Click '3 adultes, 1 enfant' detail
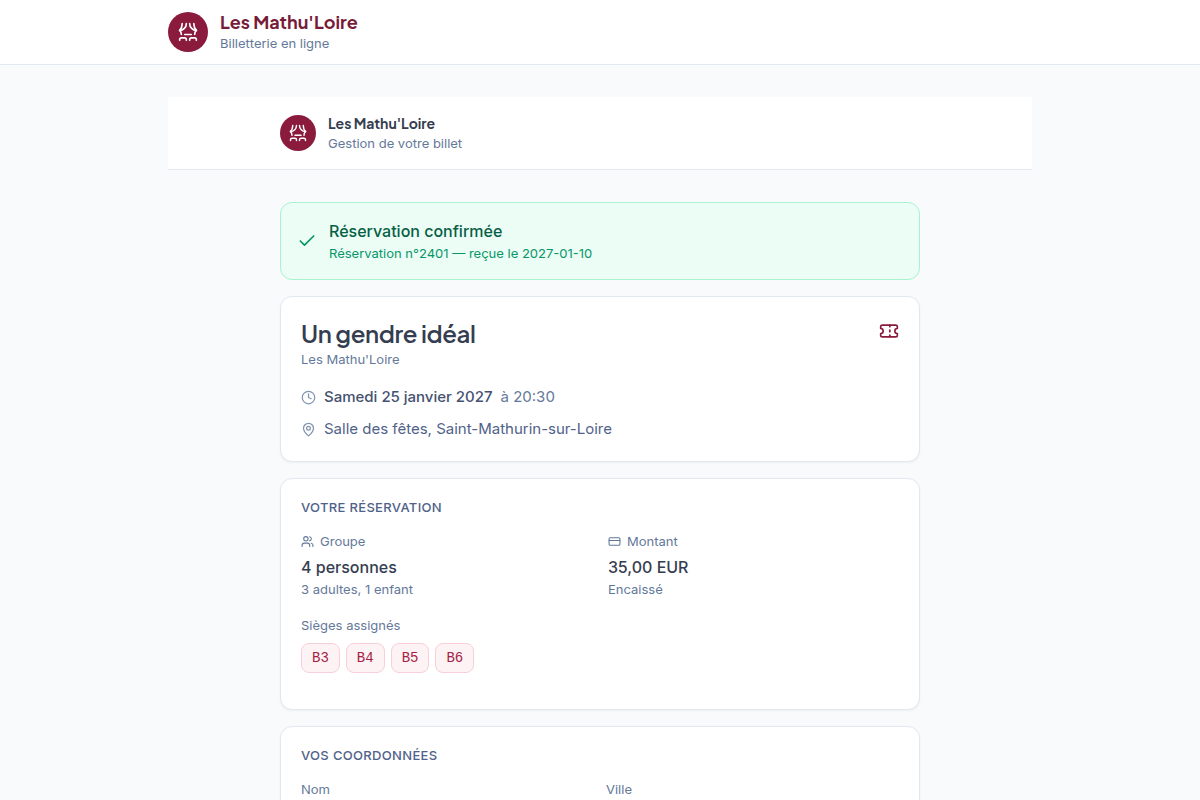Image resolution: width=1200 pixels, height=800 pixels. click(357, 590)
